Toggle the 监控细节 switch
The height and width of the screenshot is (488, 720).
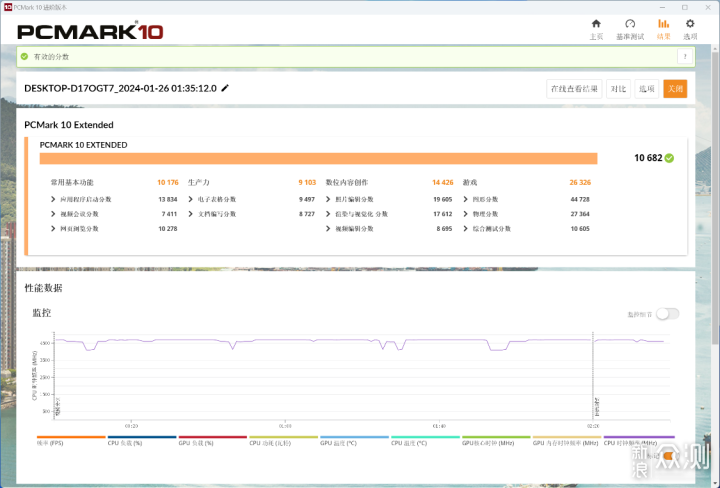[x=667, y=314]
